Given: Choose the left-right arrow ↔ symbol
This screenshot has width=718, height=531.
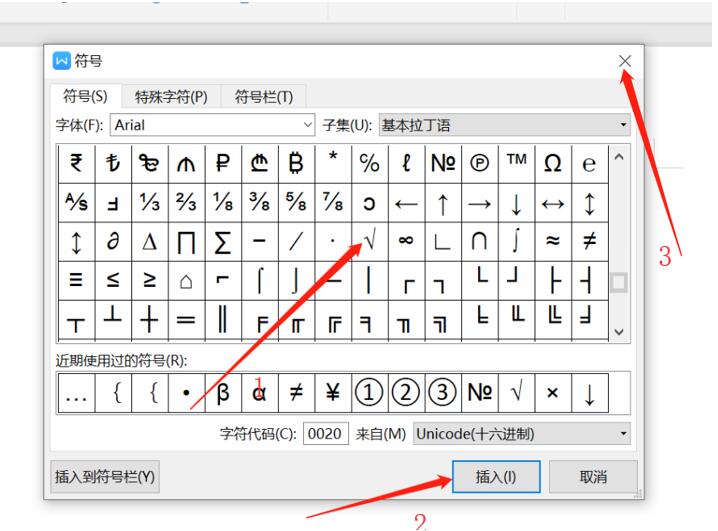Looking at the screenshot, I should pyautogui.click(x=553, y=203).
